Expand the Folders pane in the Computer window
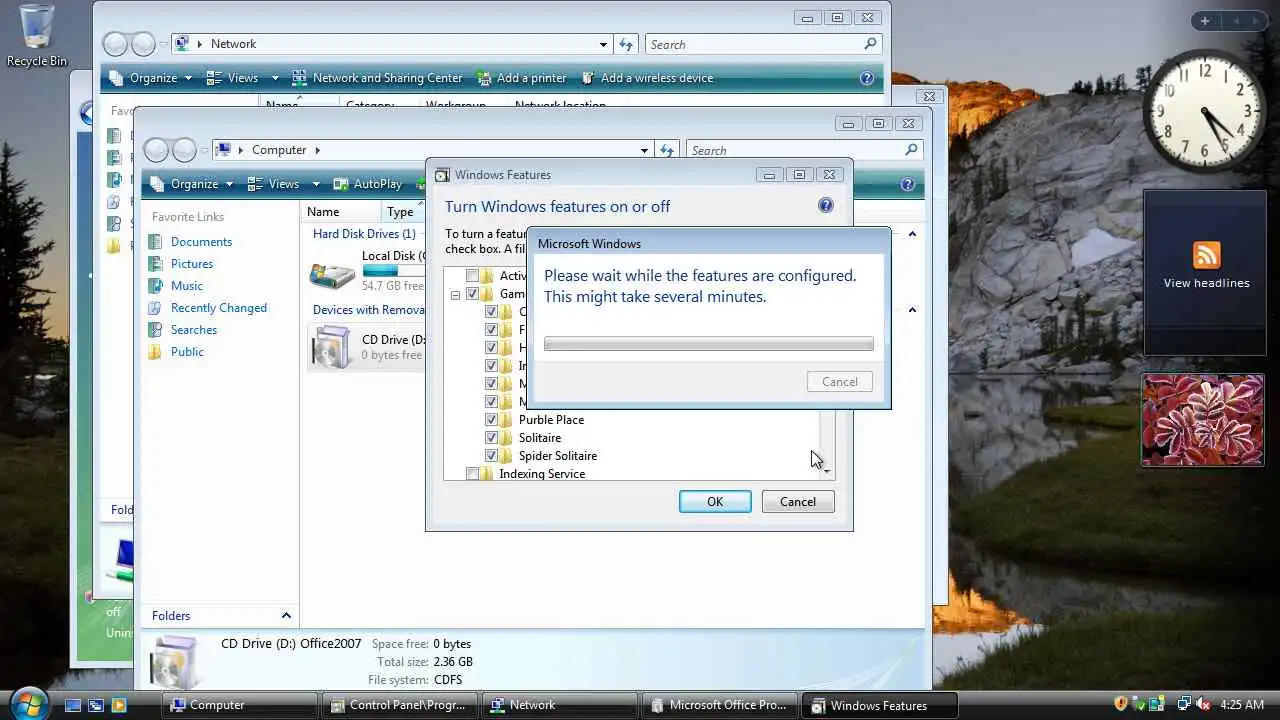 tap(286, 616)
